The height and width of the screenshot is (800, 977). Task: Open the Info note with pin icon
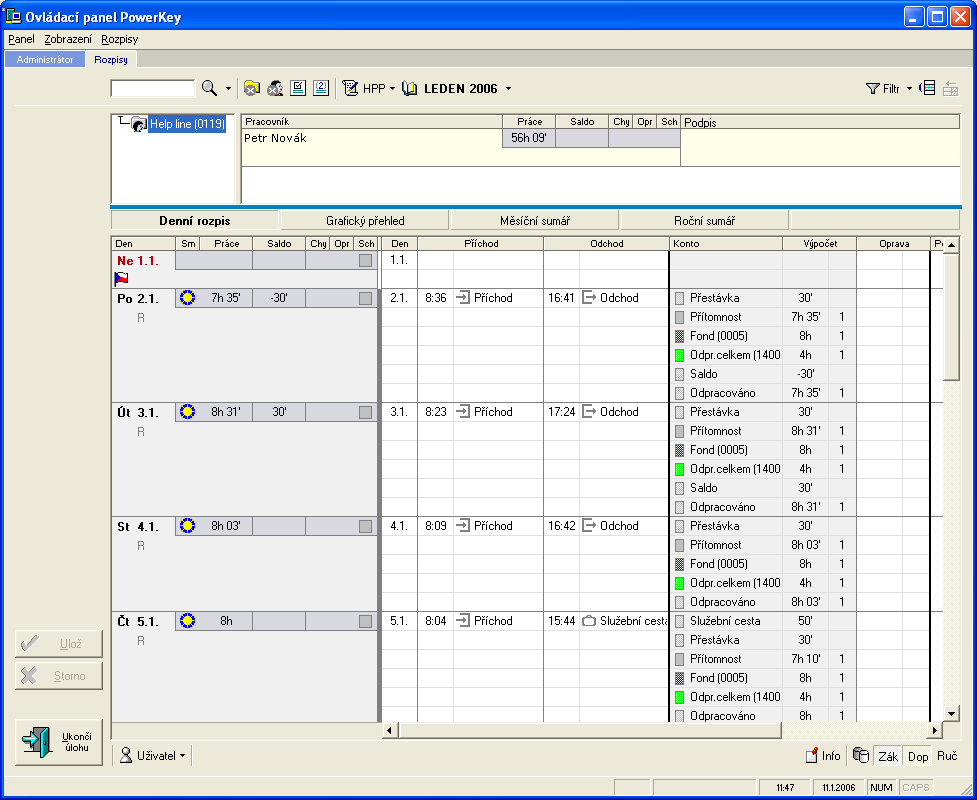coord(824,756)
